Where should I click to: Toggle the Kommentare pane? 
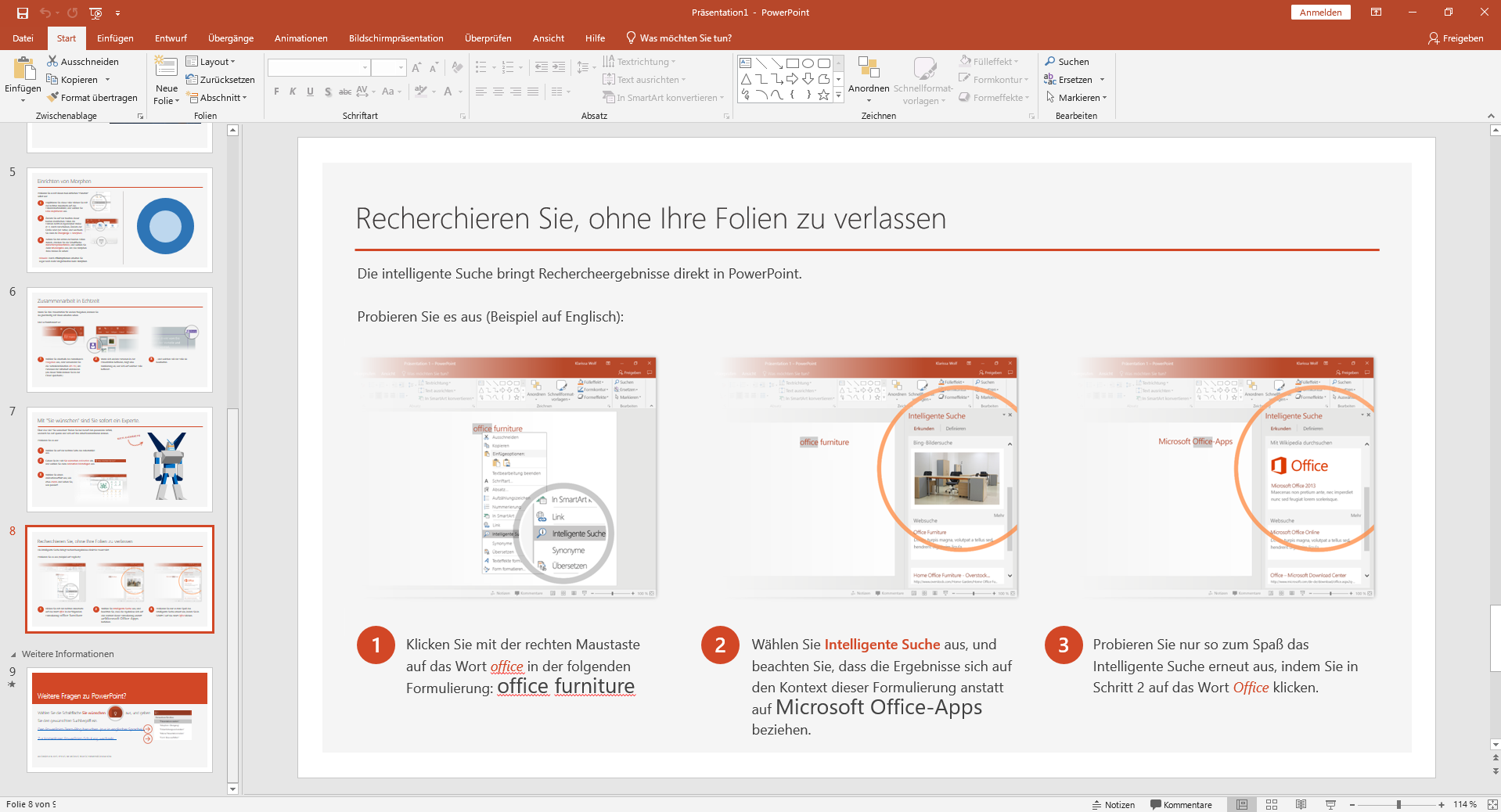[x=1181, y=804]
